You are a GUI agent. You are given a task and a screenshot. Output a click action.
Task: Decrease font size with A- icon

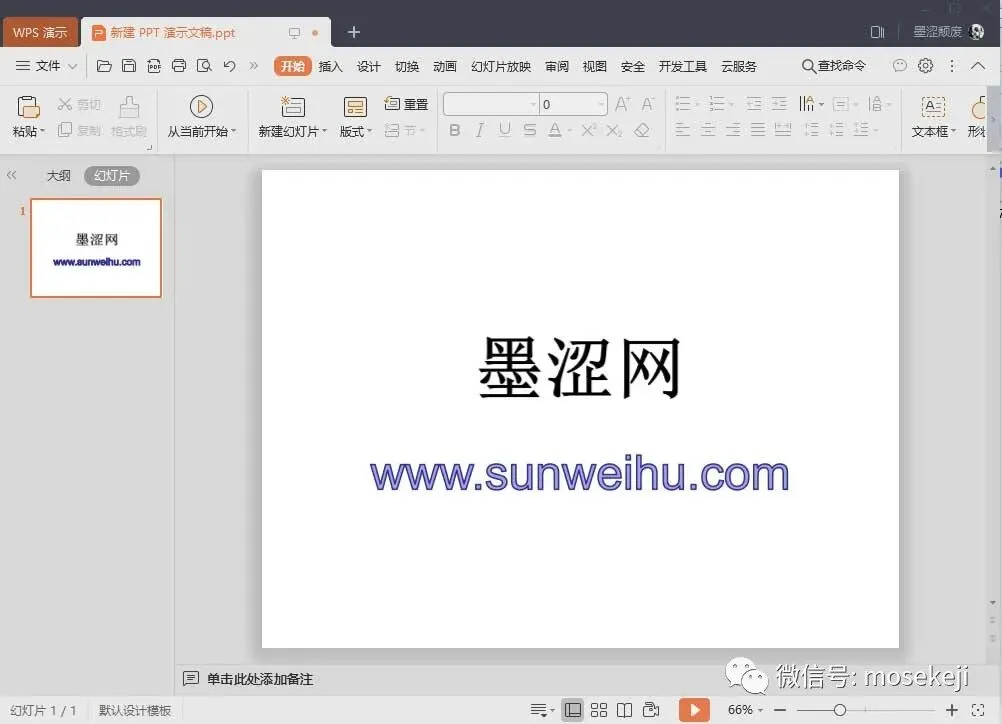[648, 104]
